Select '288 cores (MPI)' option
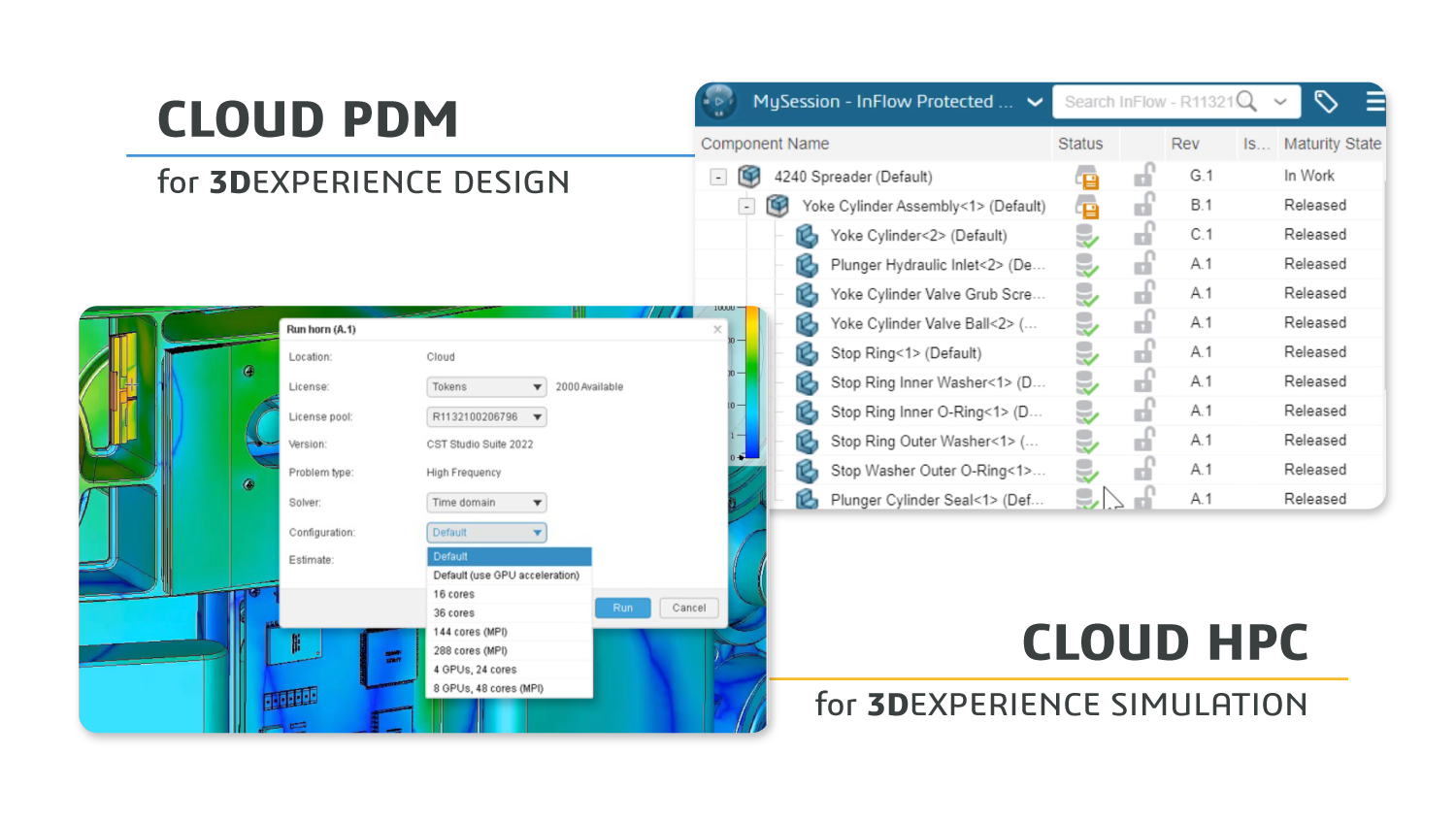1456x822 pixels. point(510,651)
